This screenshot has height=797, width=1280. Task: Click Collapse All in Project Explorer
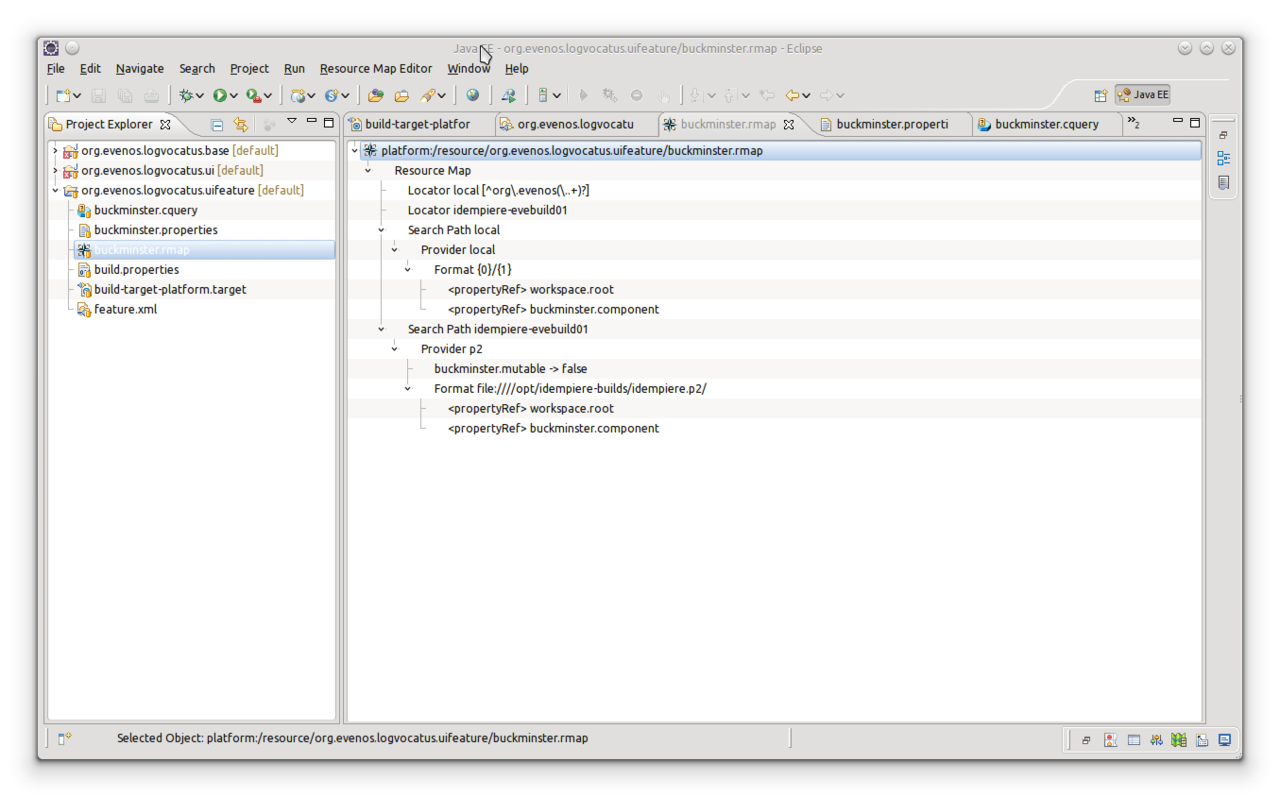click(x=217, y=124)
